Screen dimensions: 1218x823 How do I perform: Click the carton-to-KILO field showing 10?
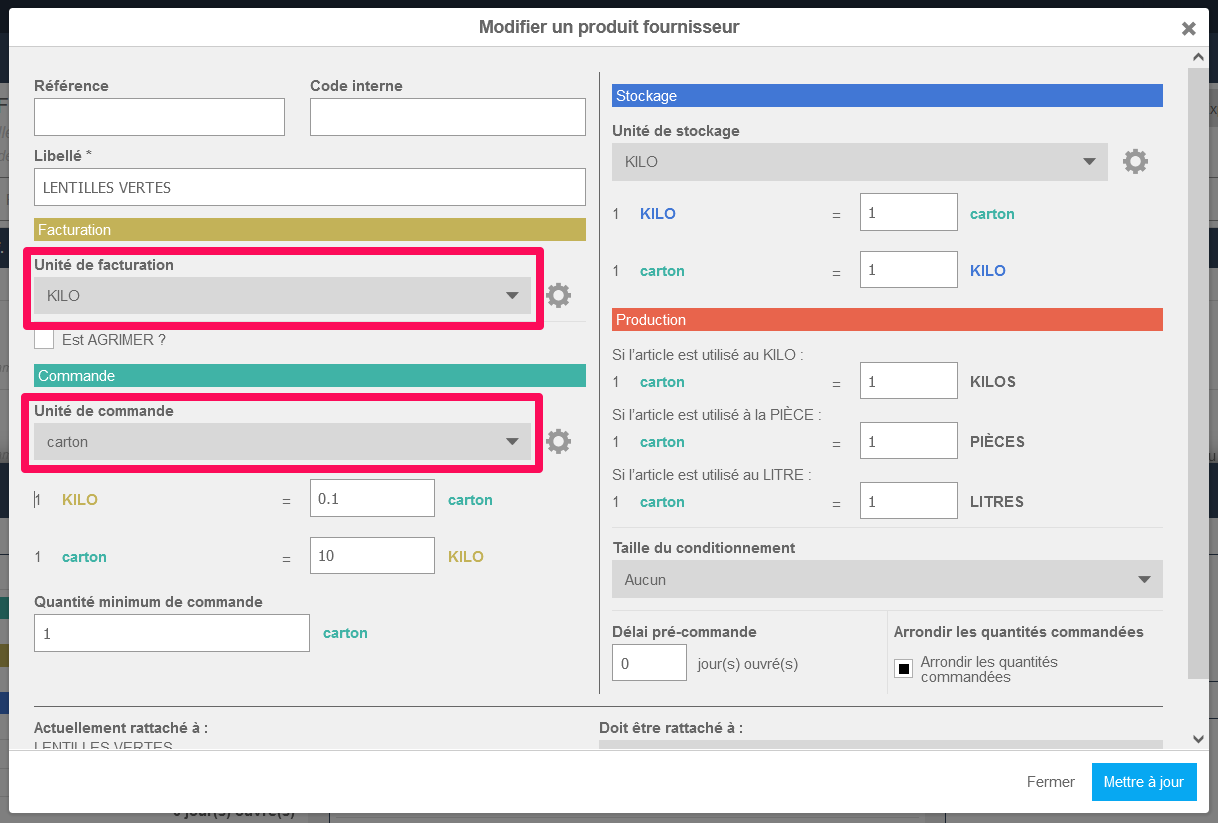coord(372,556)
